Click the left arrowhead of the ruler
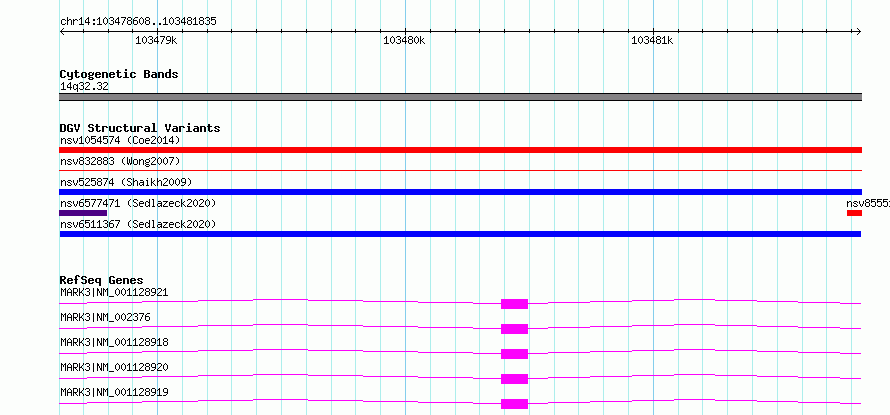 coord(62,31)
